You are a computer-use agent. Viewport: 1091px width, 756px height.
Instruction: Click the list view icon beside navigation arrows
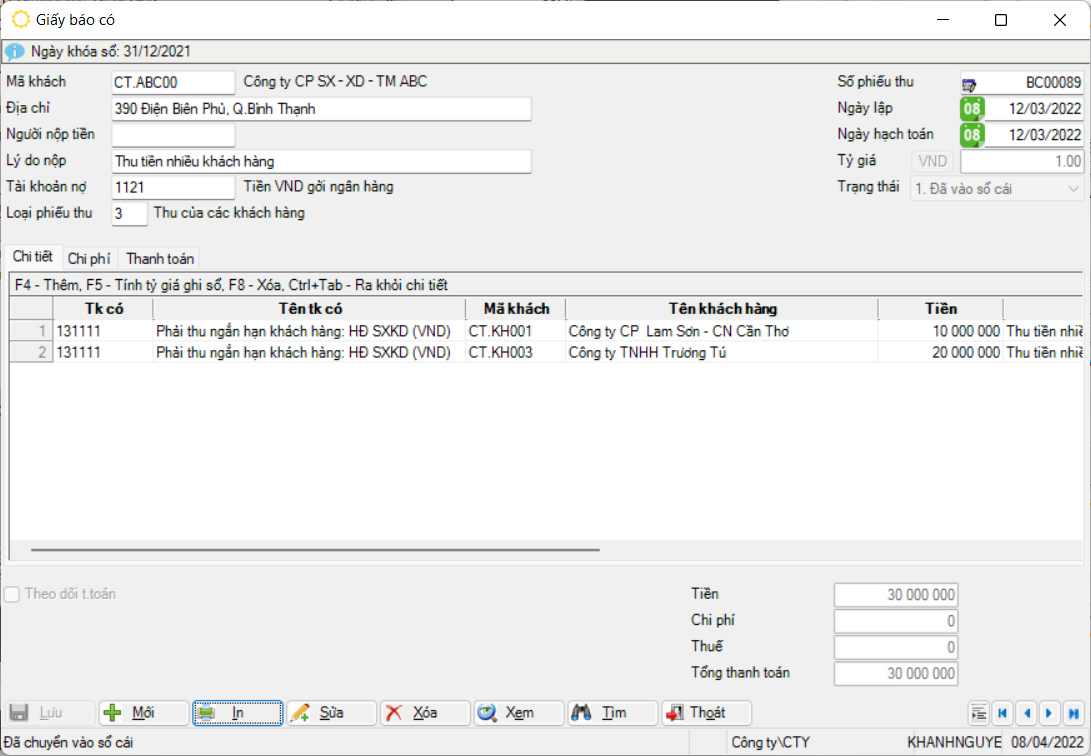pyautogui.click(x=979, y=713)
